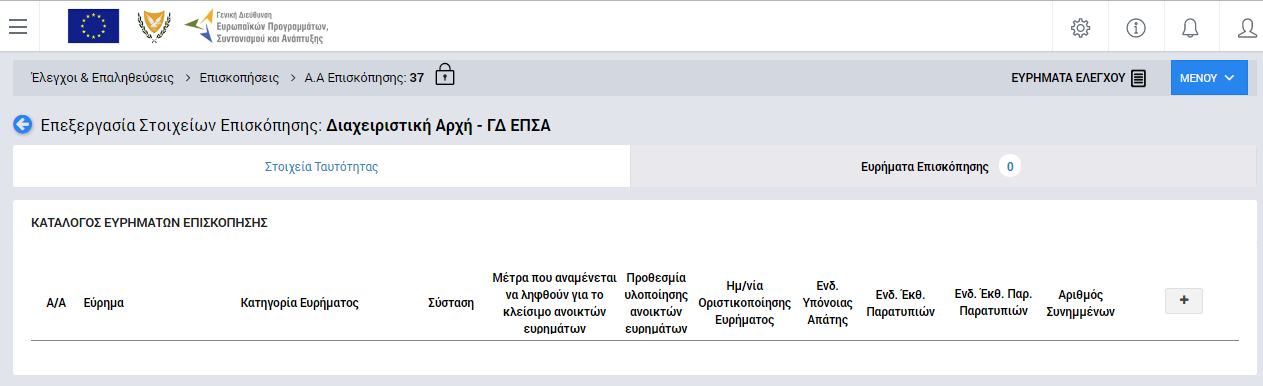Click the lock icon beside Επισκόπησης 37
The width and height of the screenshot is (1263, 386).
pyautogui.click(x=445, y=75)
